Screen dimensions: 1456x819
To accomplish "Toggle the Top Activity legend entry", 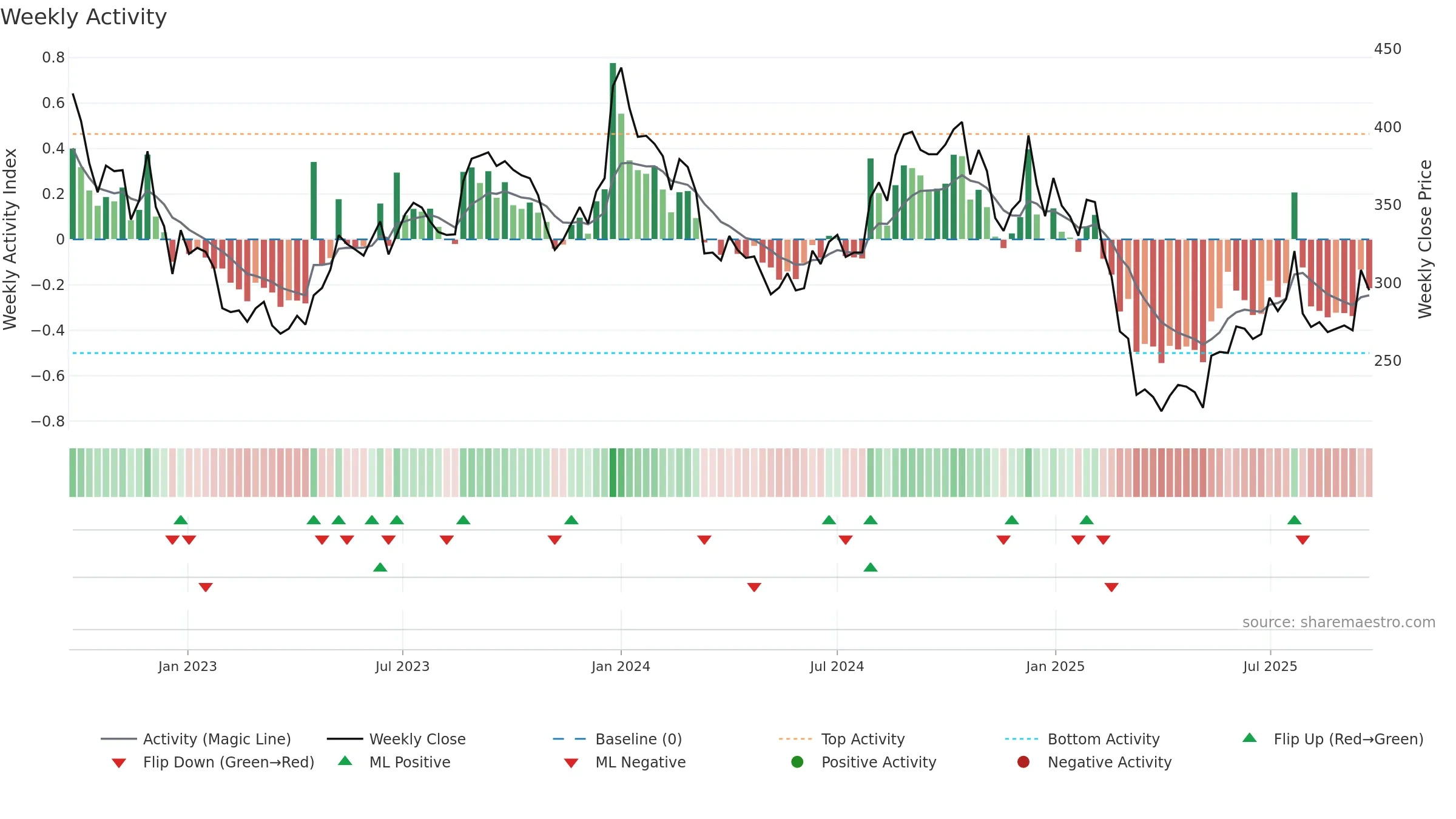I will point(841,739).
